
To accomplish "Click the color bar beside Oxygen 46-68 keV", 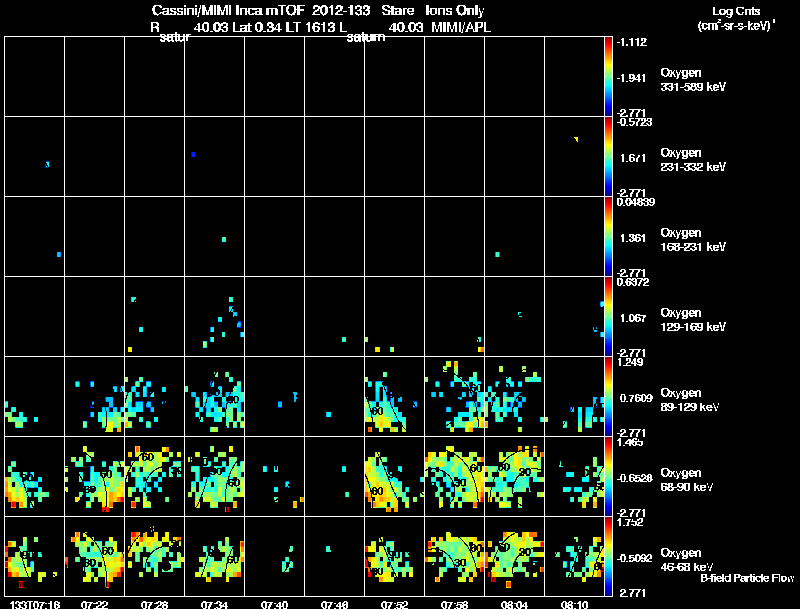I will [608, 557].
